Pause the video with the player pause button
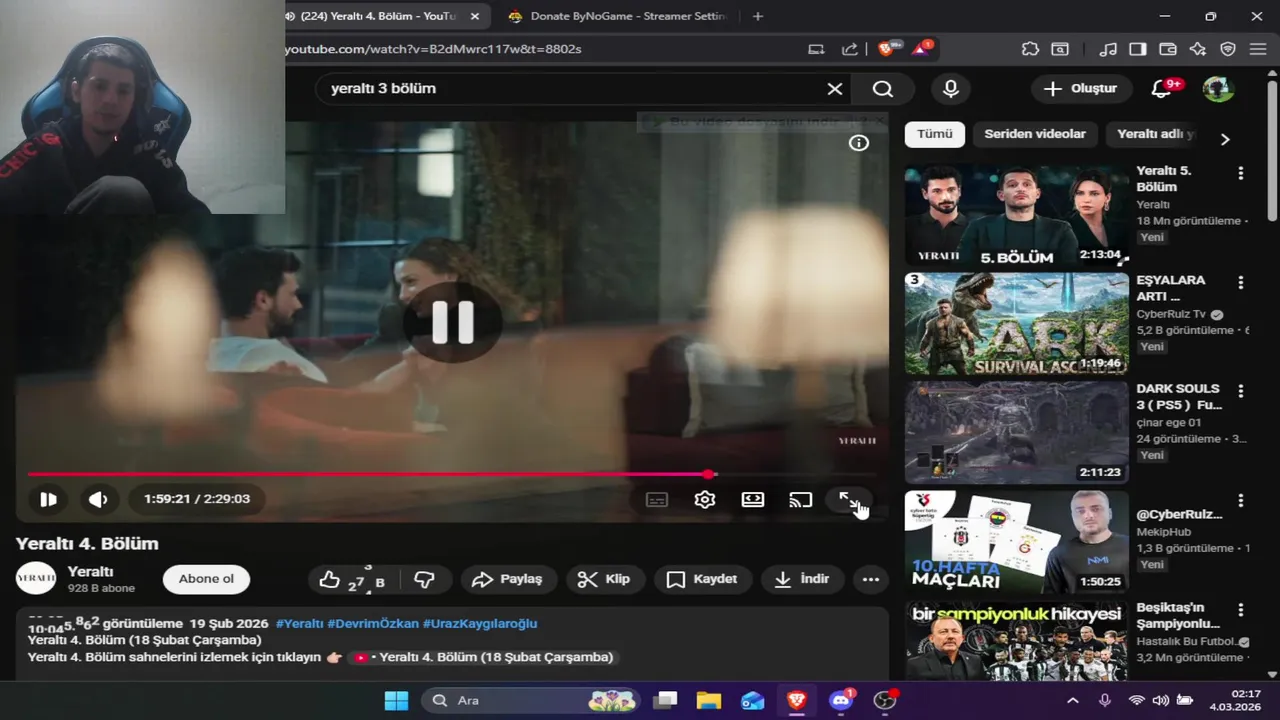Viewport: 1280px width, 720px height. tap(48, 499)
